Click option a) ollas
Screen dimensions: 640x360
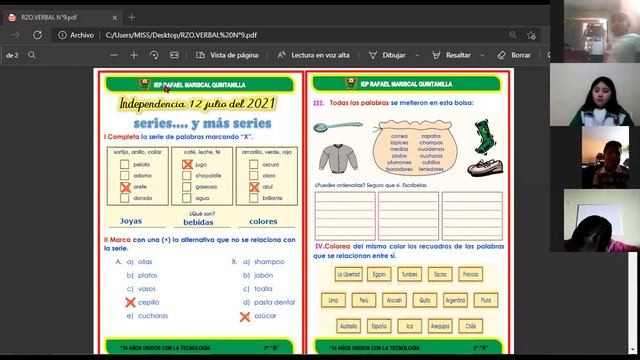pos(139,262)
